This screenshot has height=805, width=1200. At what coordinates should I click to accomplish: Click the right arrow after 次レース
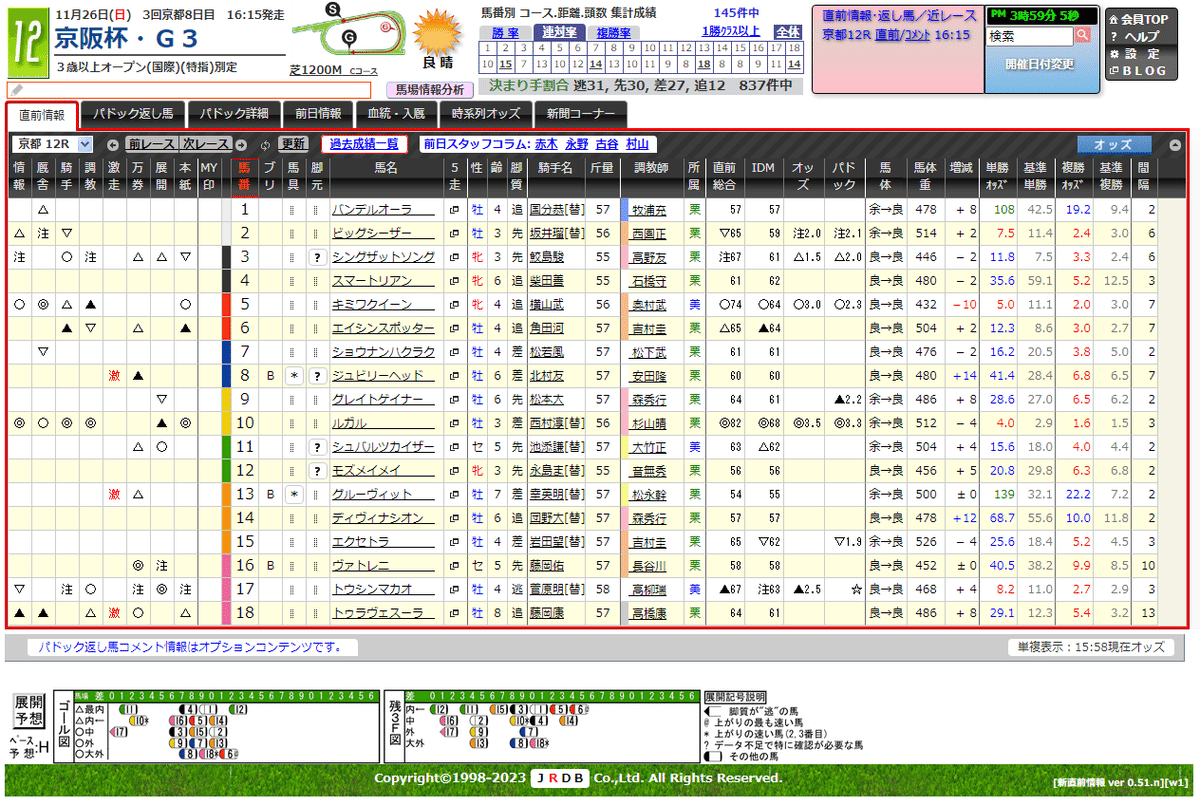coord(241,145)
